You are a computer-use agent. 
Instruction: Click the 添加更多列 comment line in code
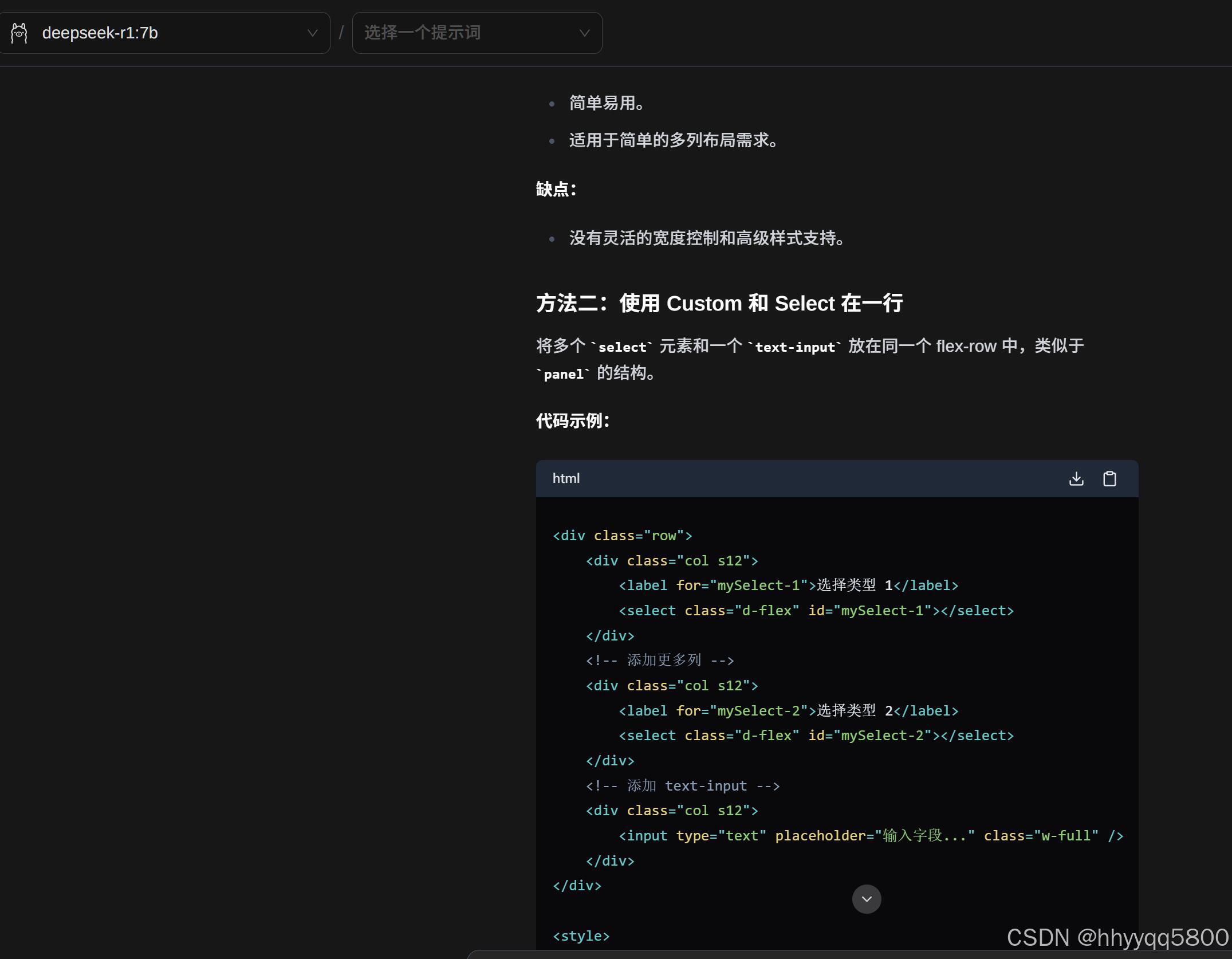(x=660, y=661)
